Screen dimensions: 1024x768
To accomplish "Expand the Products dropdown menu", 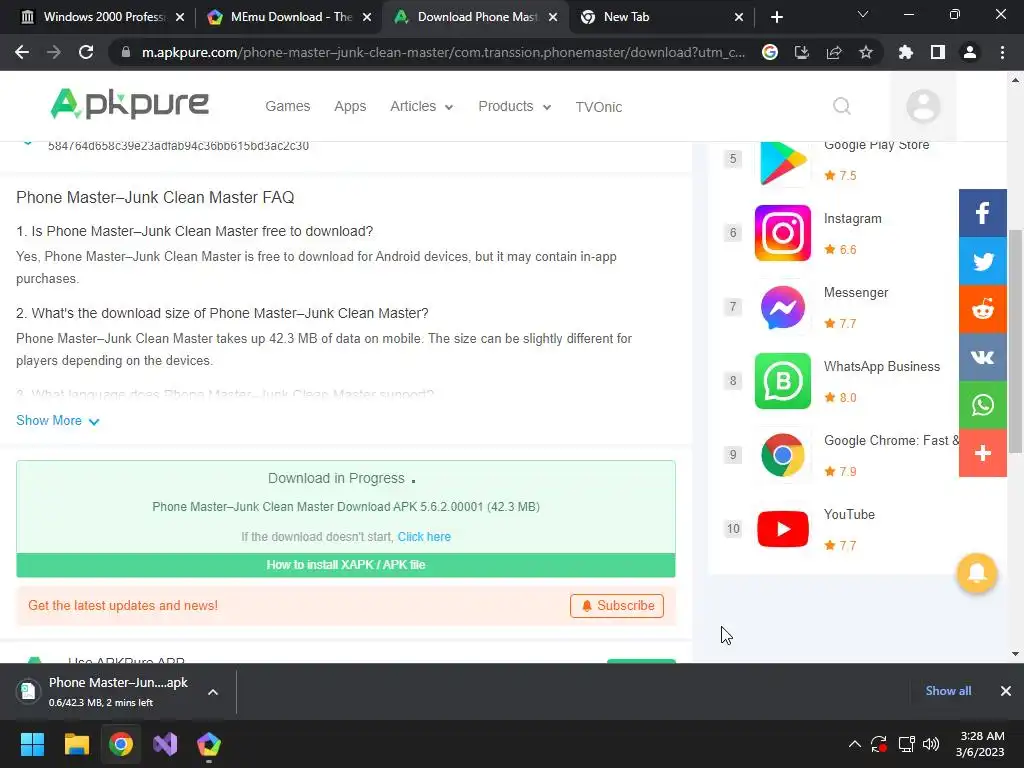I will coord(515,106).
